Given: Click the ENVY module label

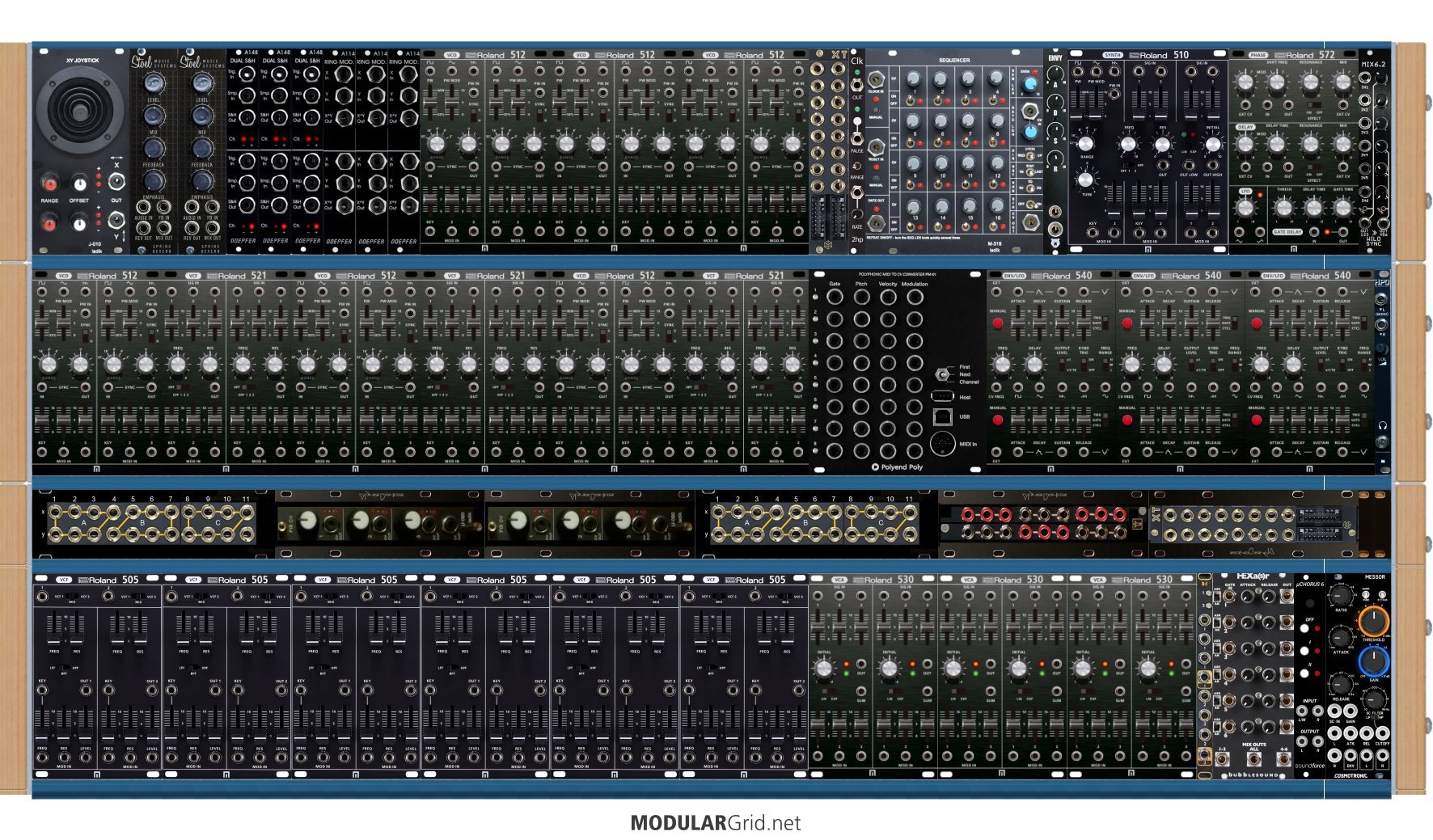Looking at the screenshot, I should (x=1055, y=58).
